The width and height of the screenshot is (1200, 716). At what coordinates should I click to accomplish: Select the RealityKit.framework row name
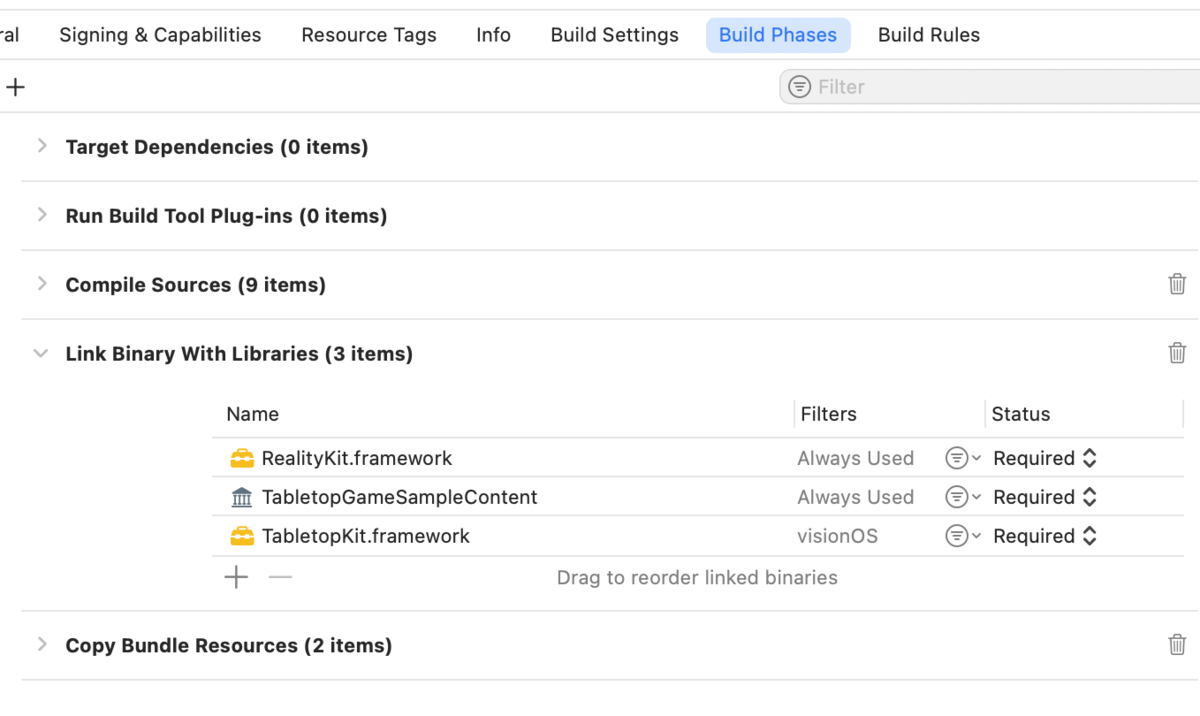click(x=357, y=458)
